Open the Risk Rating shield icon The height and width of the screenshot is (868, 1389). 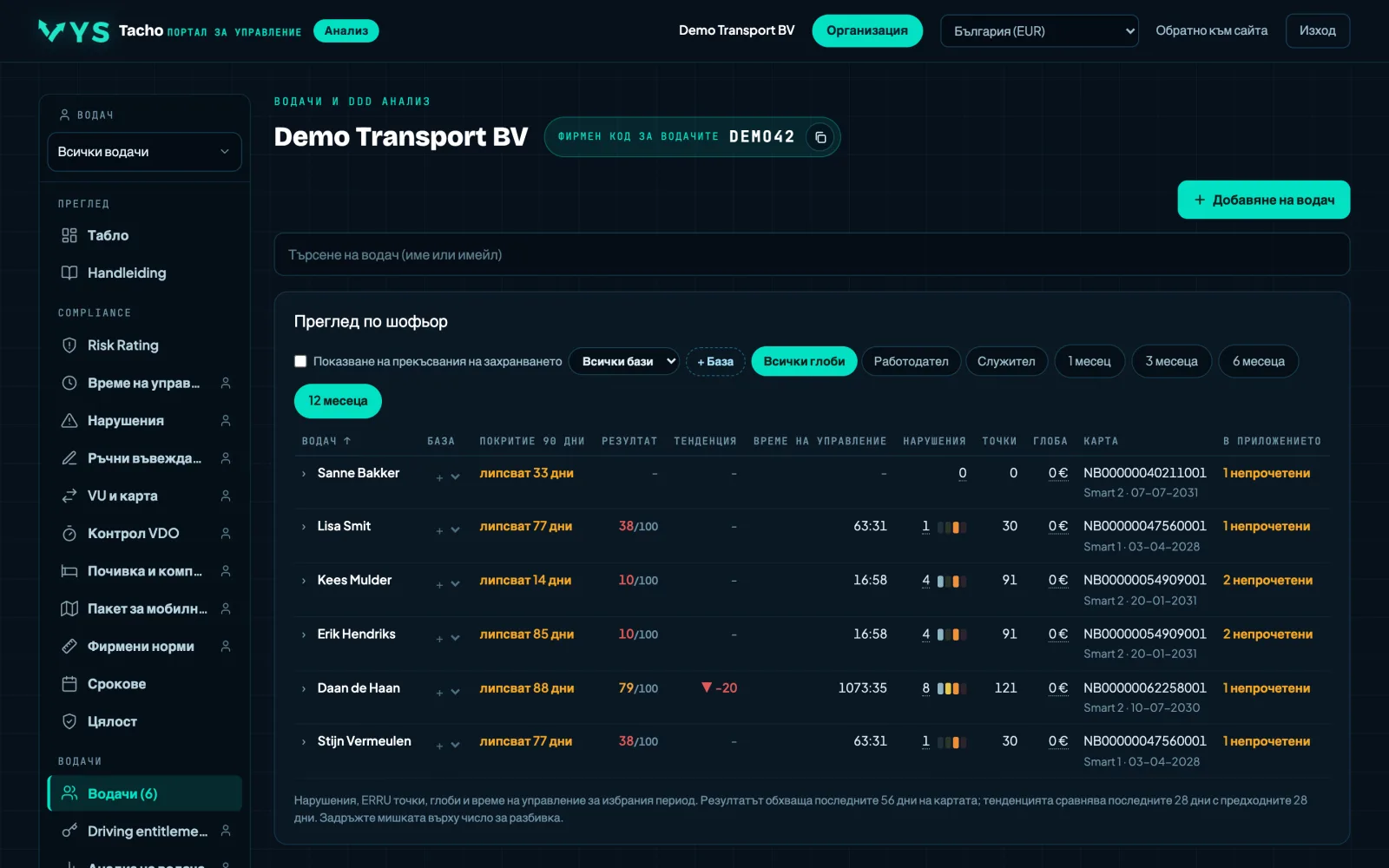(x=69, y=345)
